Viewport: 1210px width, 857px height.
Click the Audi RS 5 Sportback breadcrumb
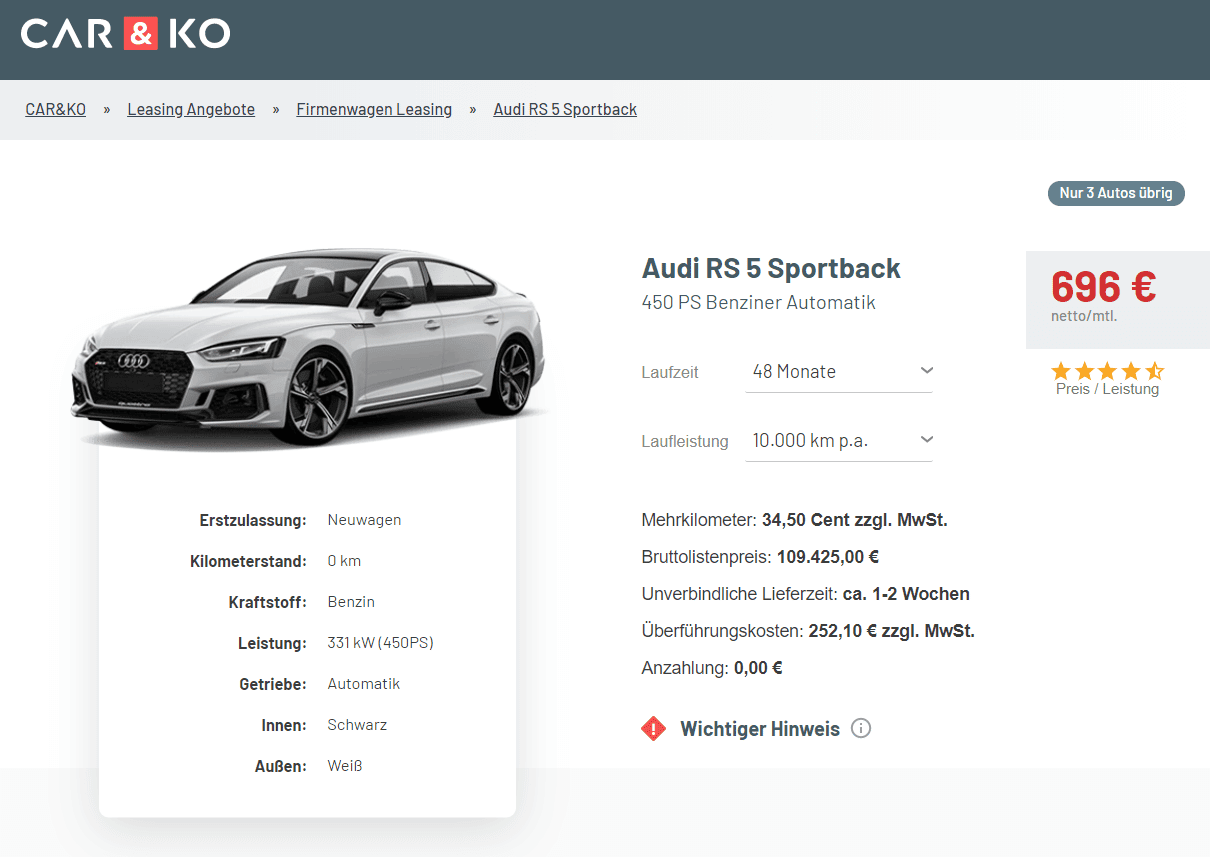(565, 109)
